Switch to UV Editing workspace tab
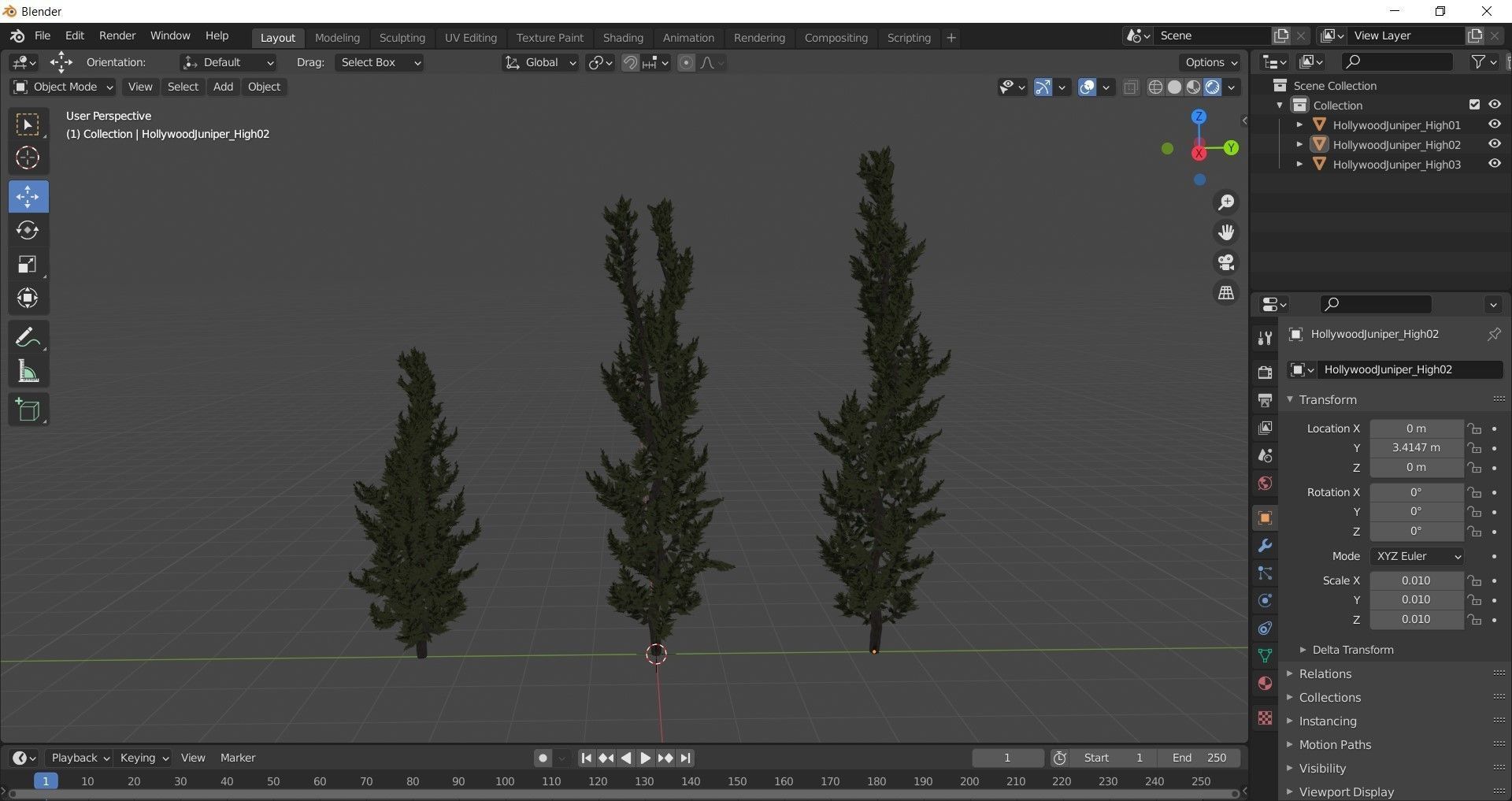The width and height of the screenshot is (1512, 801). coord(470,38)
